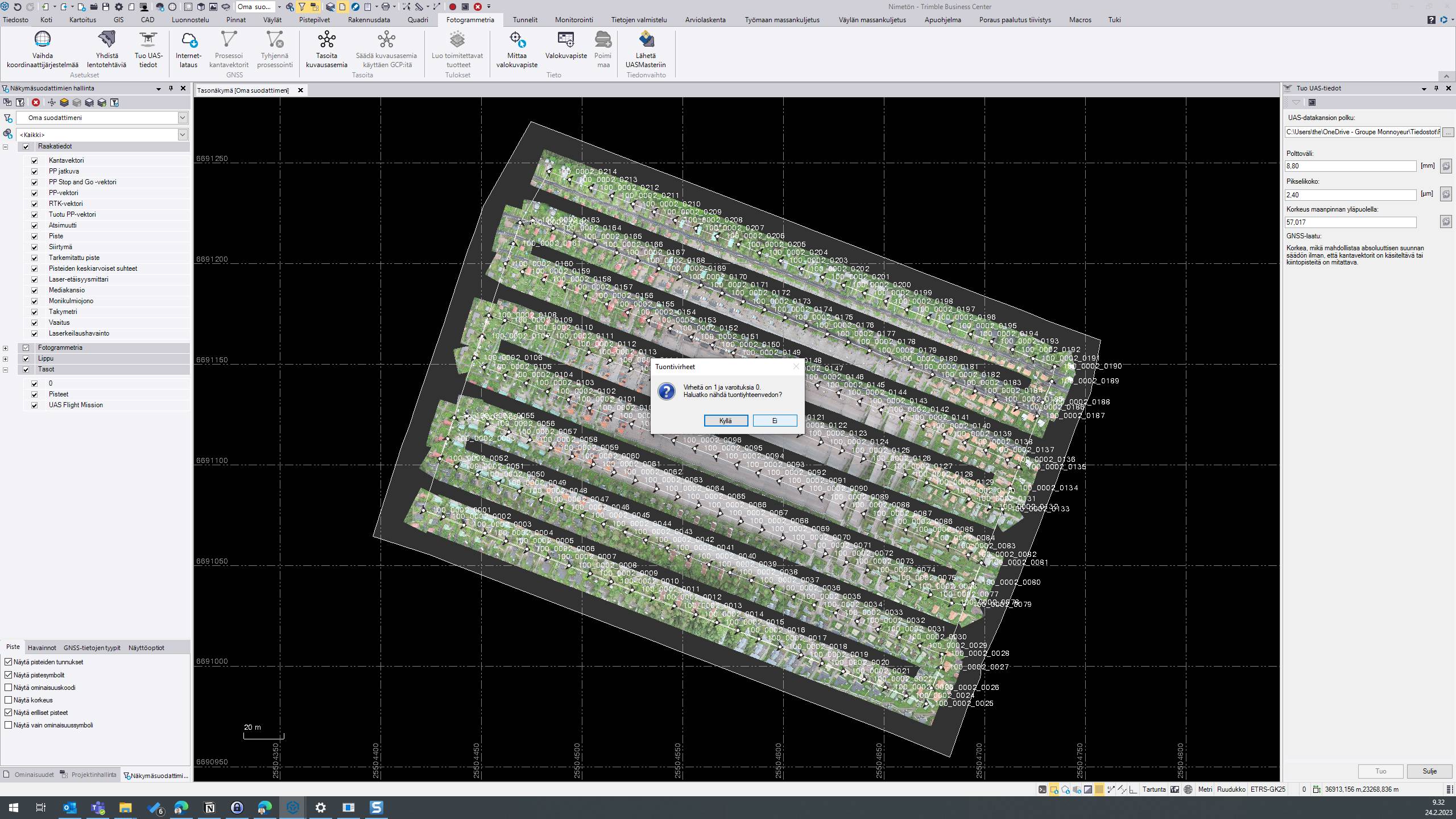Click browse button next to UAS-datakansion polku
This screenshot has height=819, width=1456.
point(1448,132)
